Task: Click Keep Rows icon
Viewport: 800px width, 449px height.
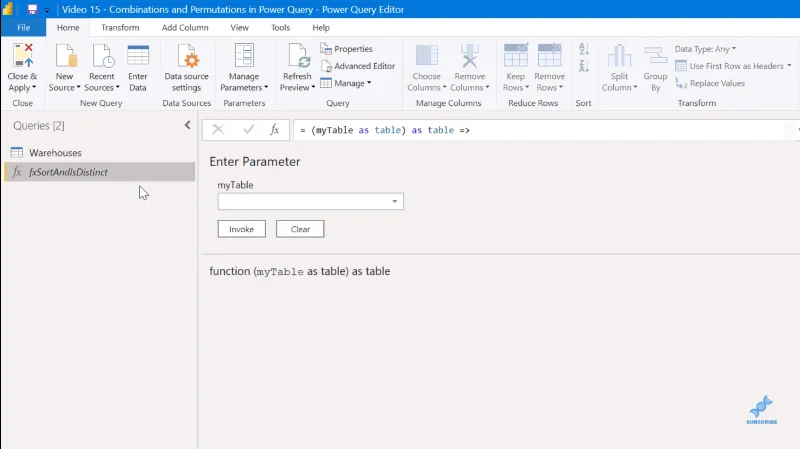Action: (515, 55)
